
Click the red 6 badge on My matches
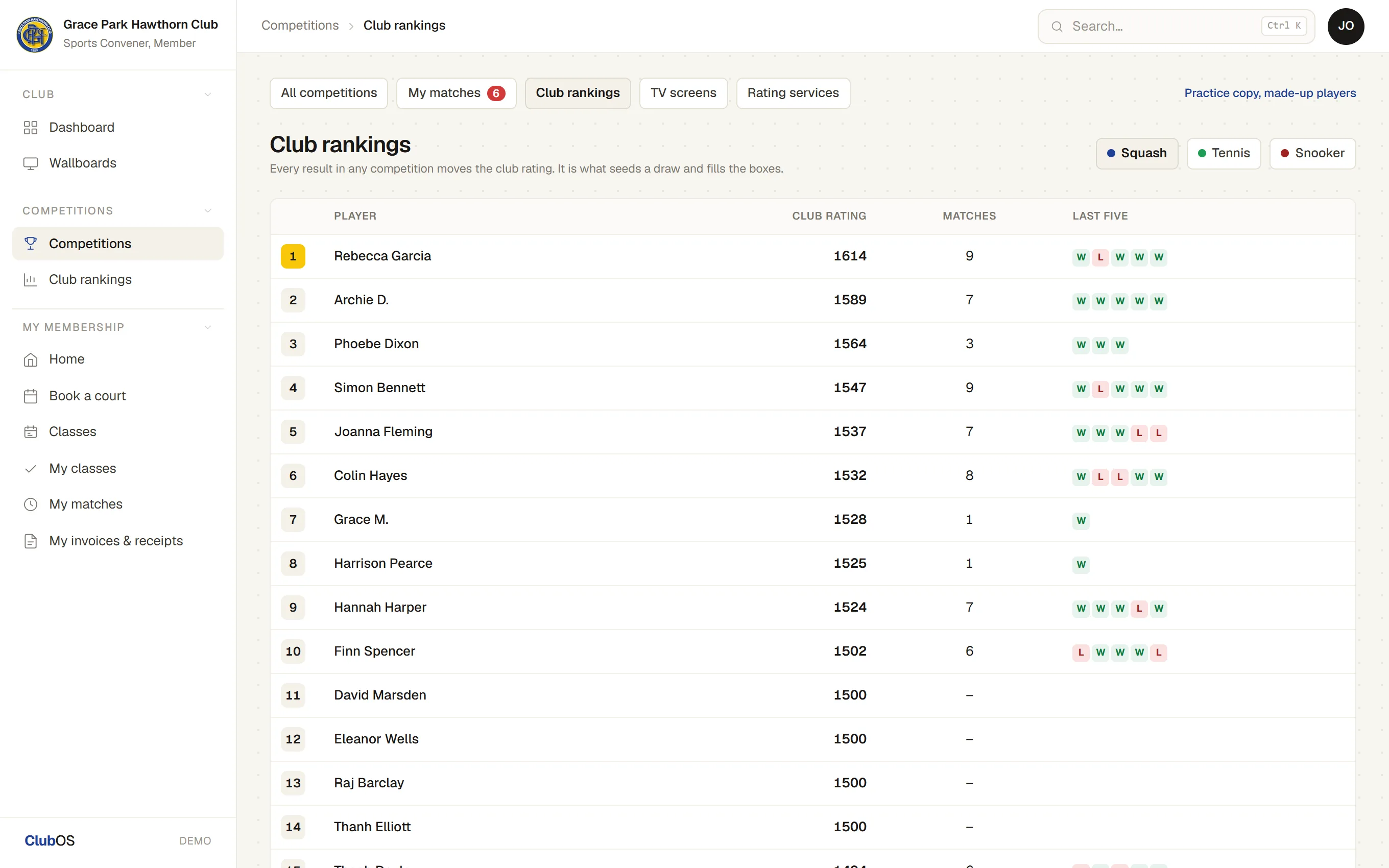tap(496, 93)
